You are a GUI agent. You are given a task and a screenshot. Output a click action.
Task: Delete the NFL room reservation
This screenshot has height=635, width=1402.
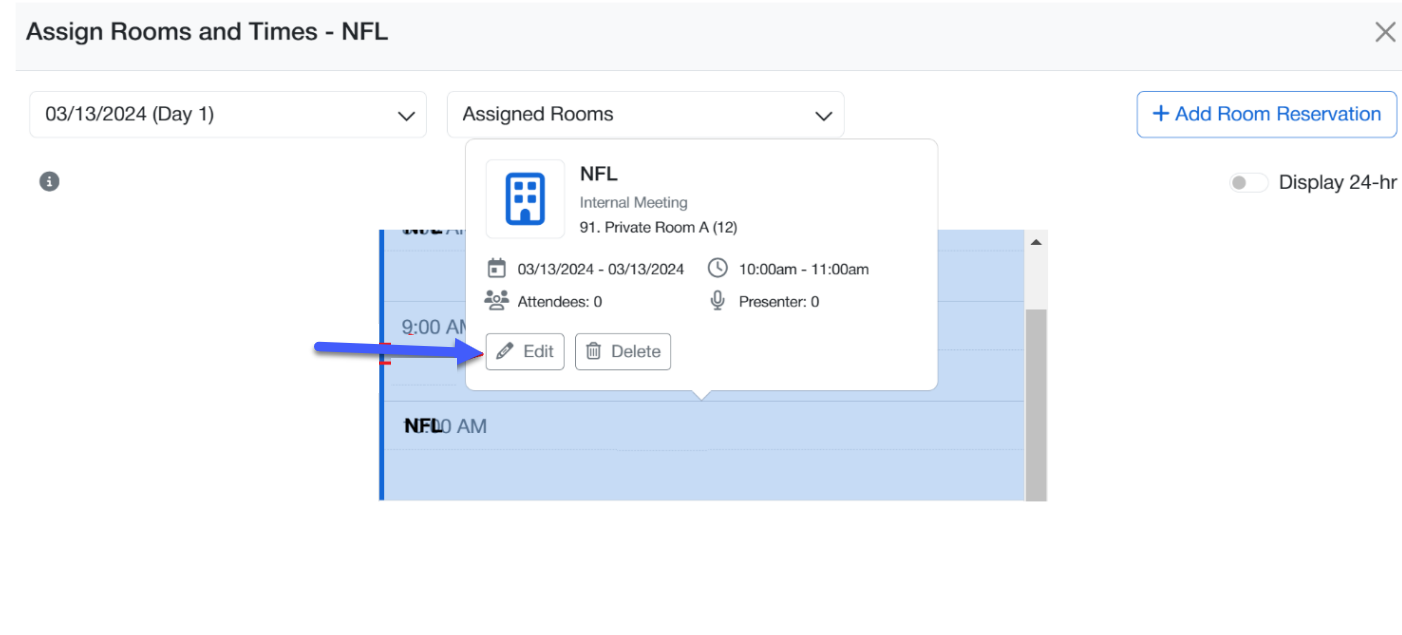[623, 351]
